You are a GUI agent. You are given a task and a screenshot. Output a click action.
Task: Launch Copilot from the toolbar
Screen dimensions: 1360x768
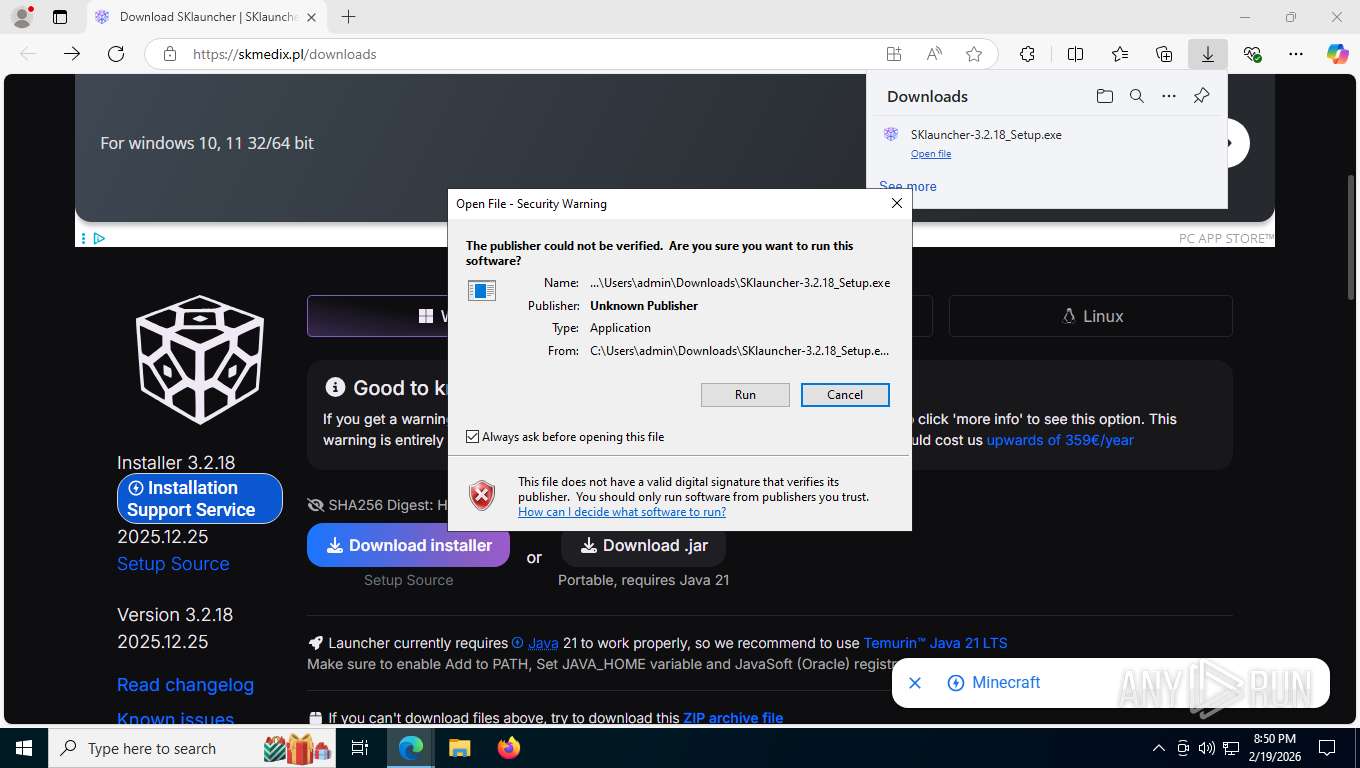1338,54
